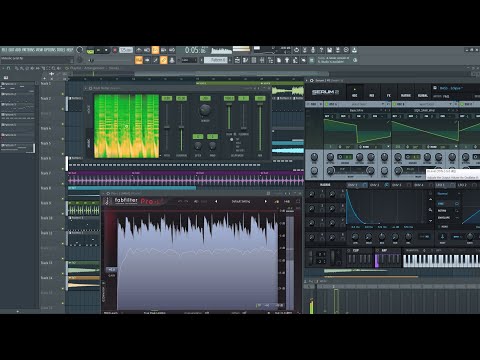Select the ENV 2 tab in Serum

point(374,185)
